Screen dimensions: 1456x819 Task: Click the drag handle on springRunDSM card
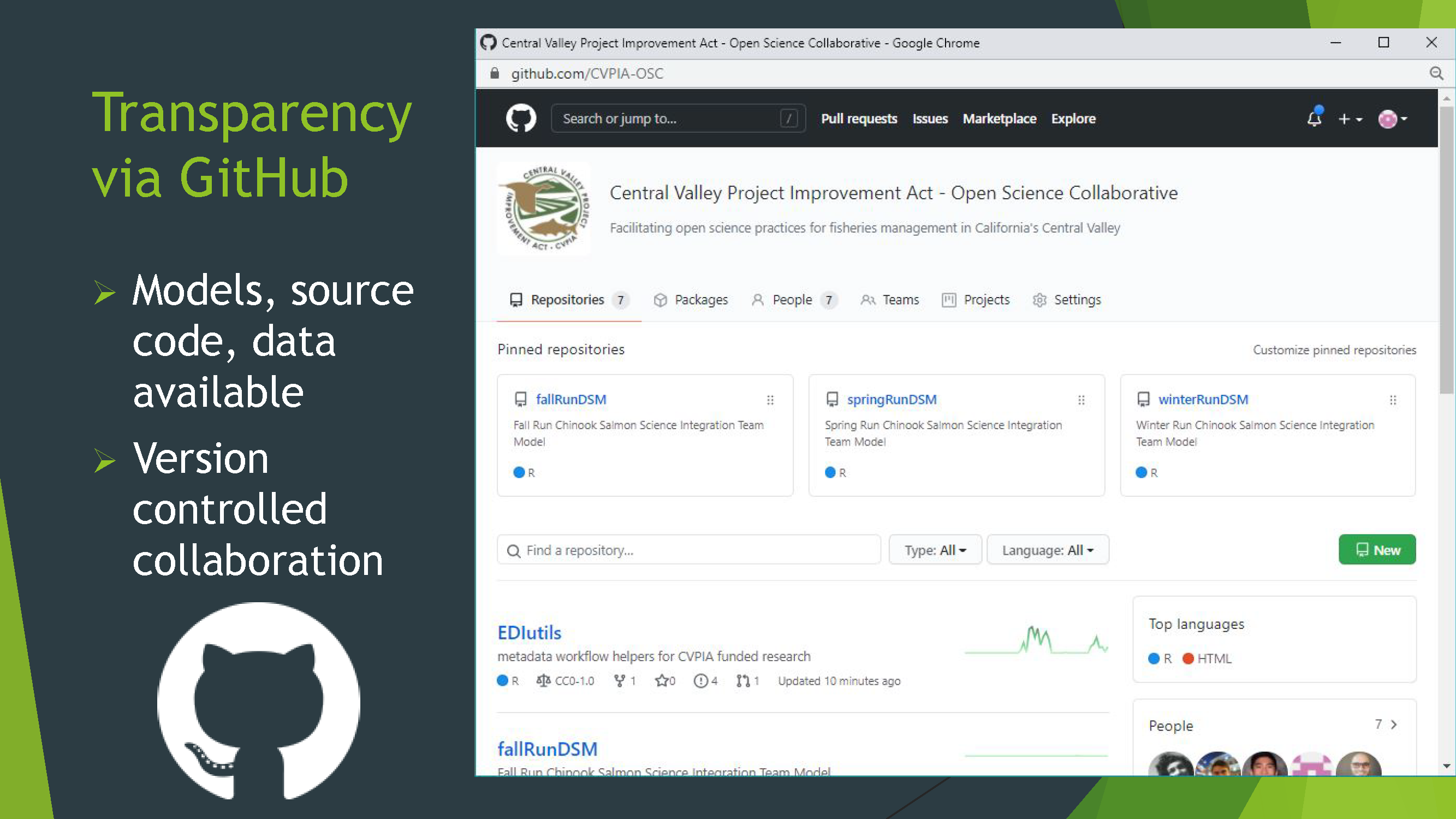pos(1081,400)
